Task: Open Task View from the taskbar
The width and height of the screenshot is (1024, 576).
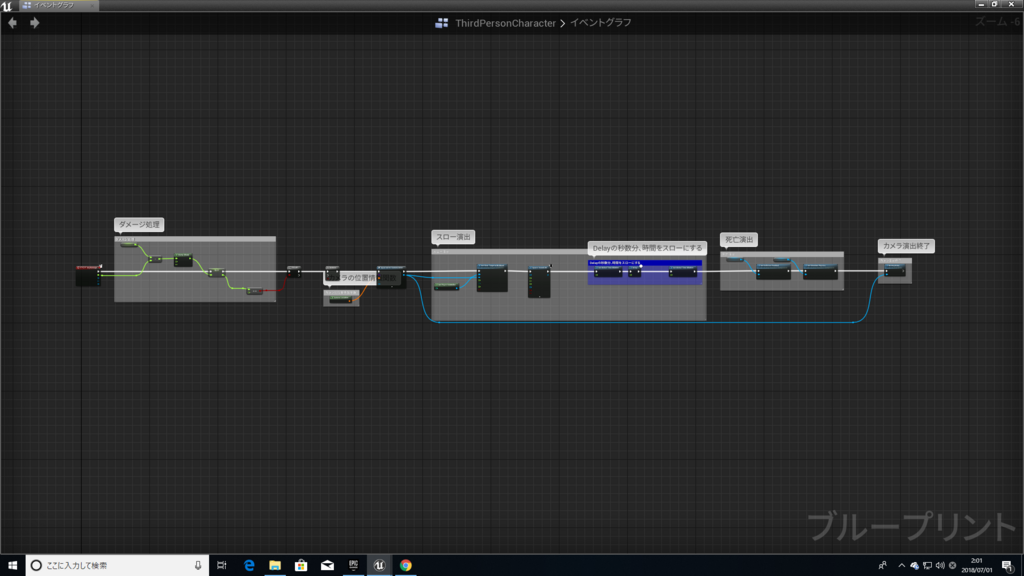Action: point(221,566)
